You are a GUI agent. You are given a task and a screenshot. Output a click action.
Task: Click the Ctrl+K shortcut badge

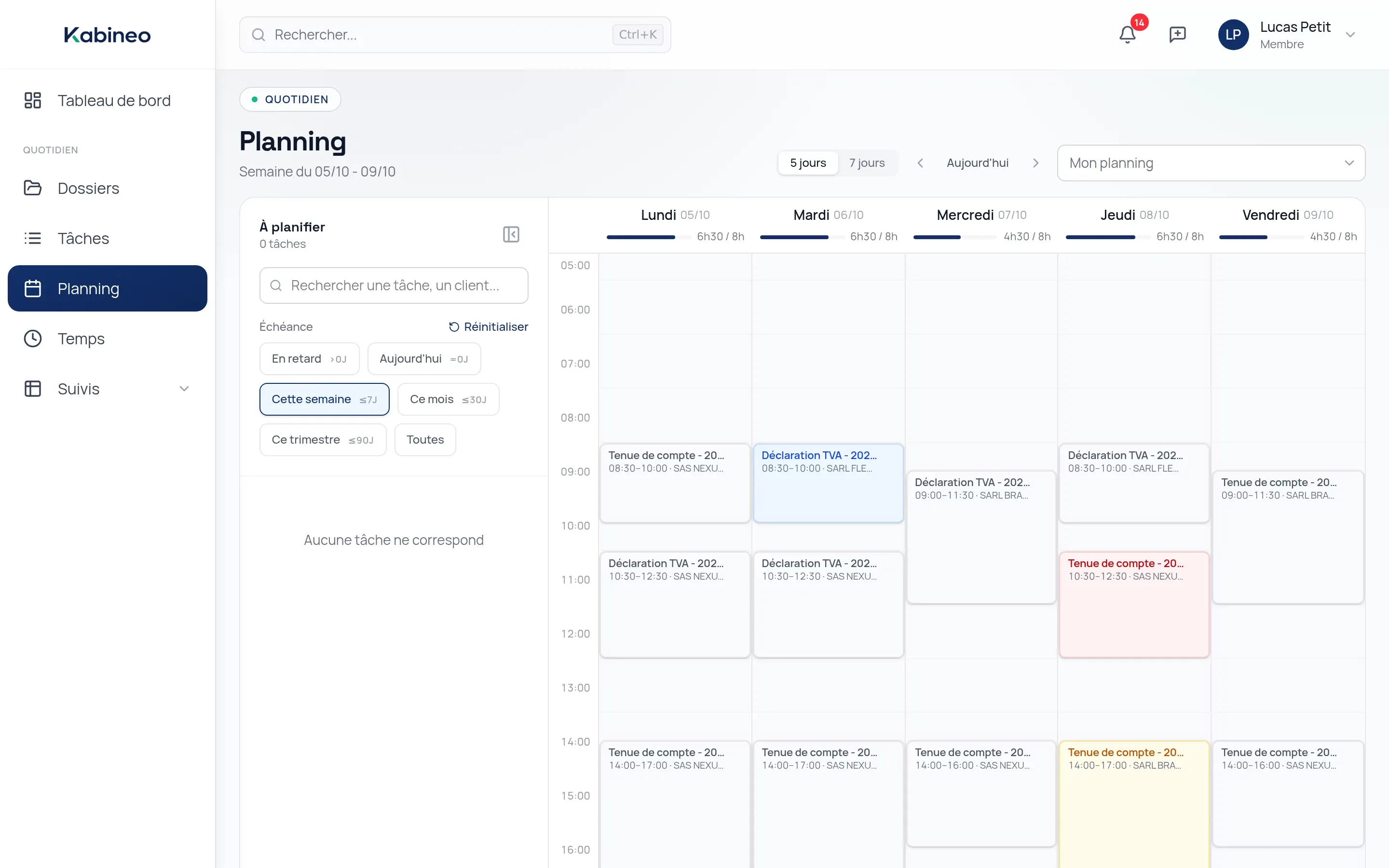click(638, 34)
